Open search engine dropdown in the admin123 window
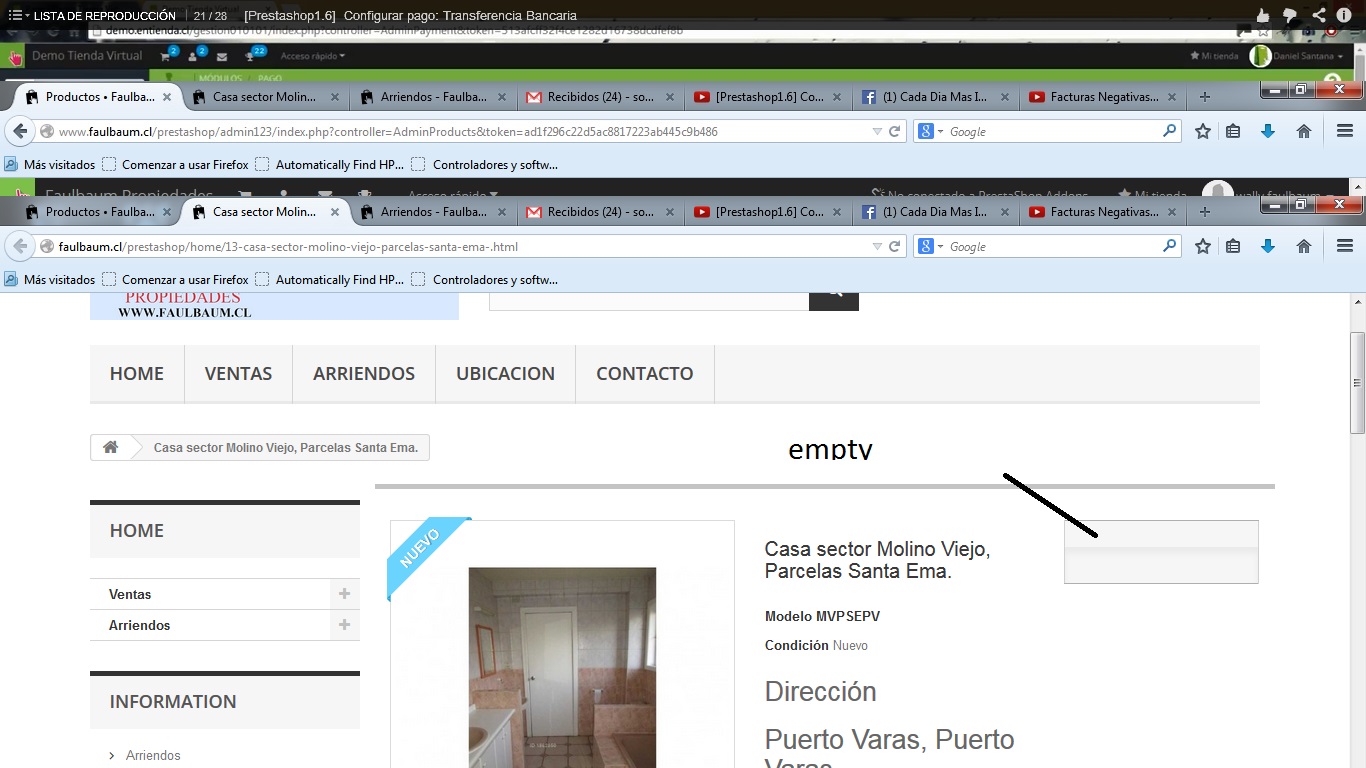 (x=931, y=131)
